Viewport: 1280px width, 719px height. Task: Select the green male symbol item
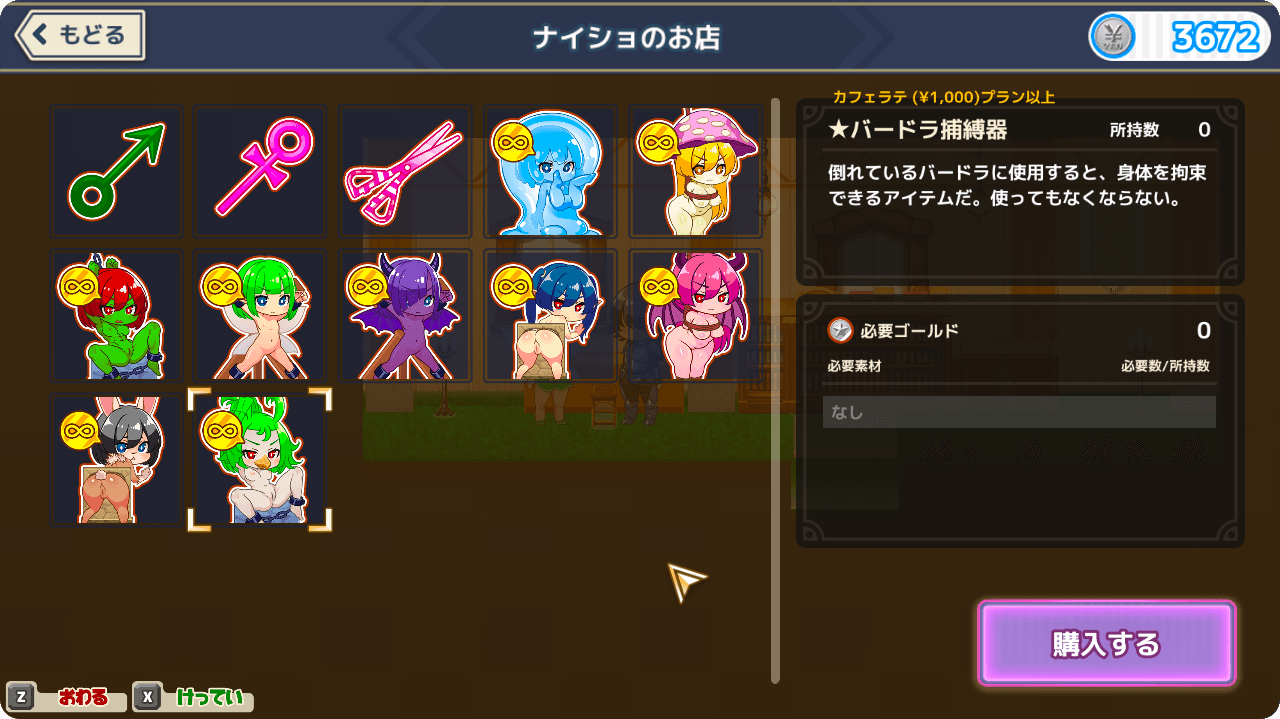pyautogui.click(x=117, y=172)
